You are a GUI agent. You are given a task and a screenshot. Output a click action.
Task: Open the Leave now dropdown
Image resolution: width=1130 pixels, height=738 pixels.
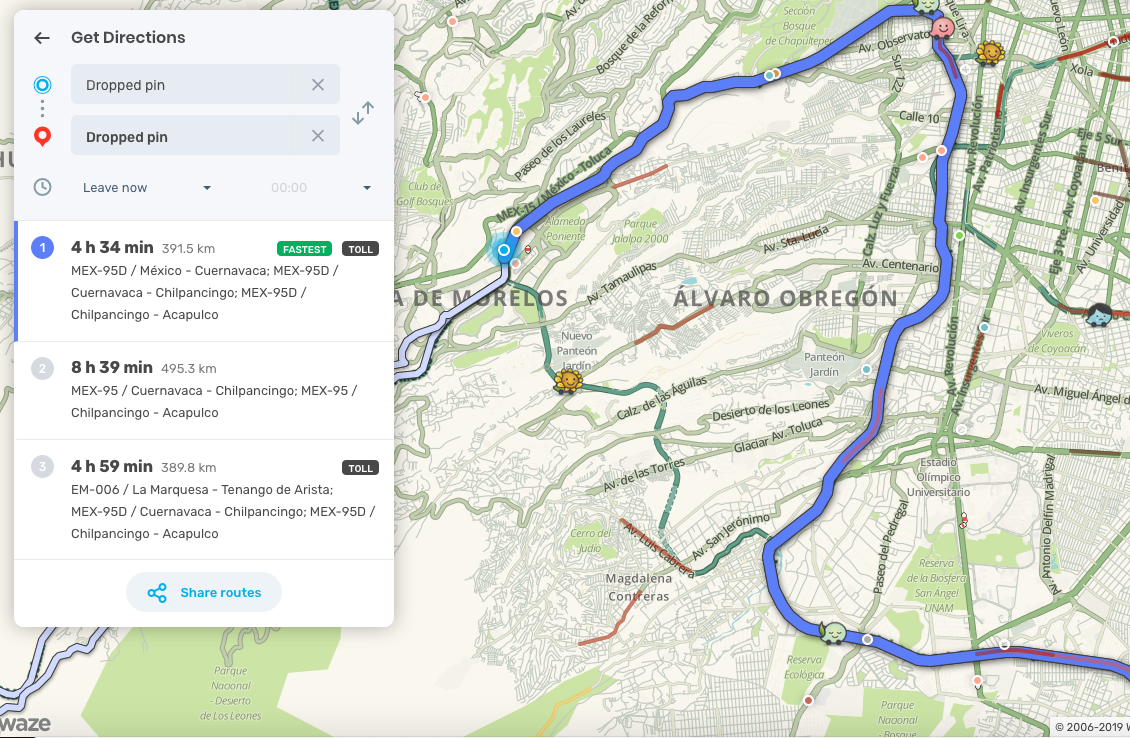(147, 188)
